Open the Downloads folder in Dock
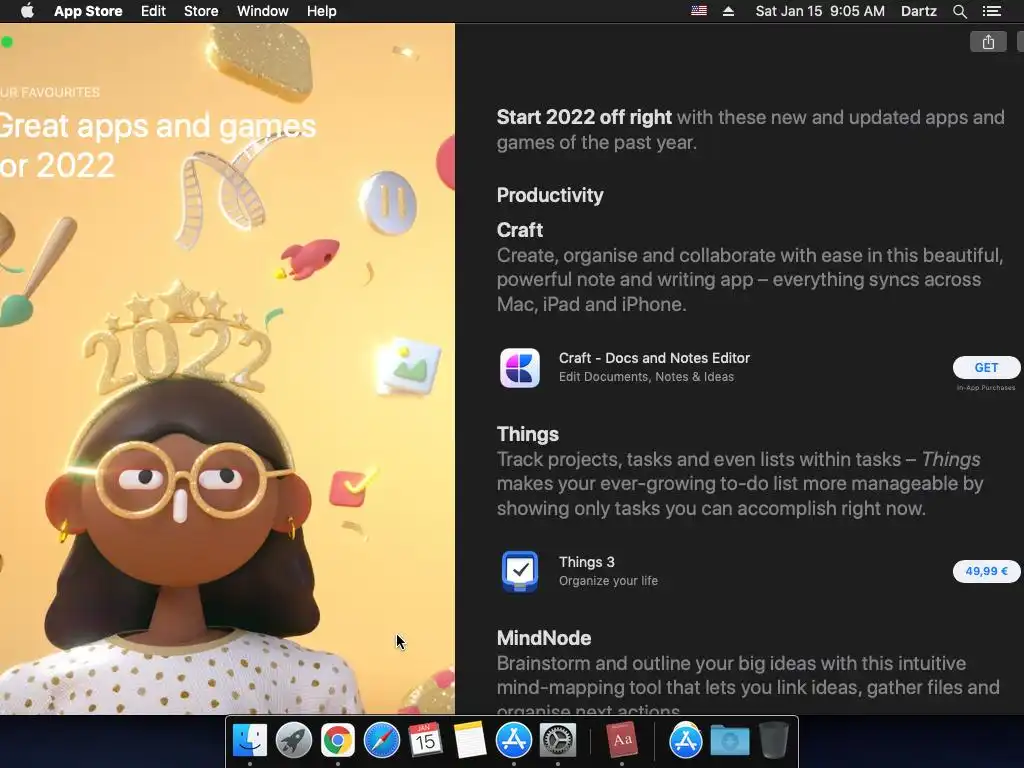The width and height of the screenshot is (1024, 768). pyautogui.click(x=729, y=740)
